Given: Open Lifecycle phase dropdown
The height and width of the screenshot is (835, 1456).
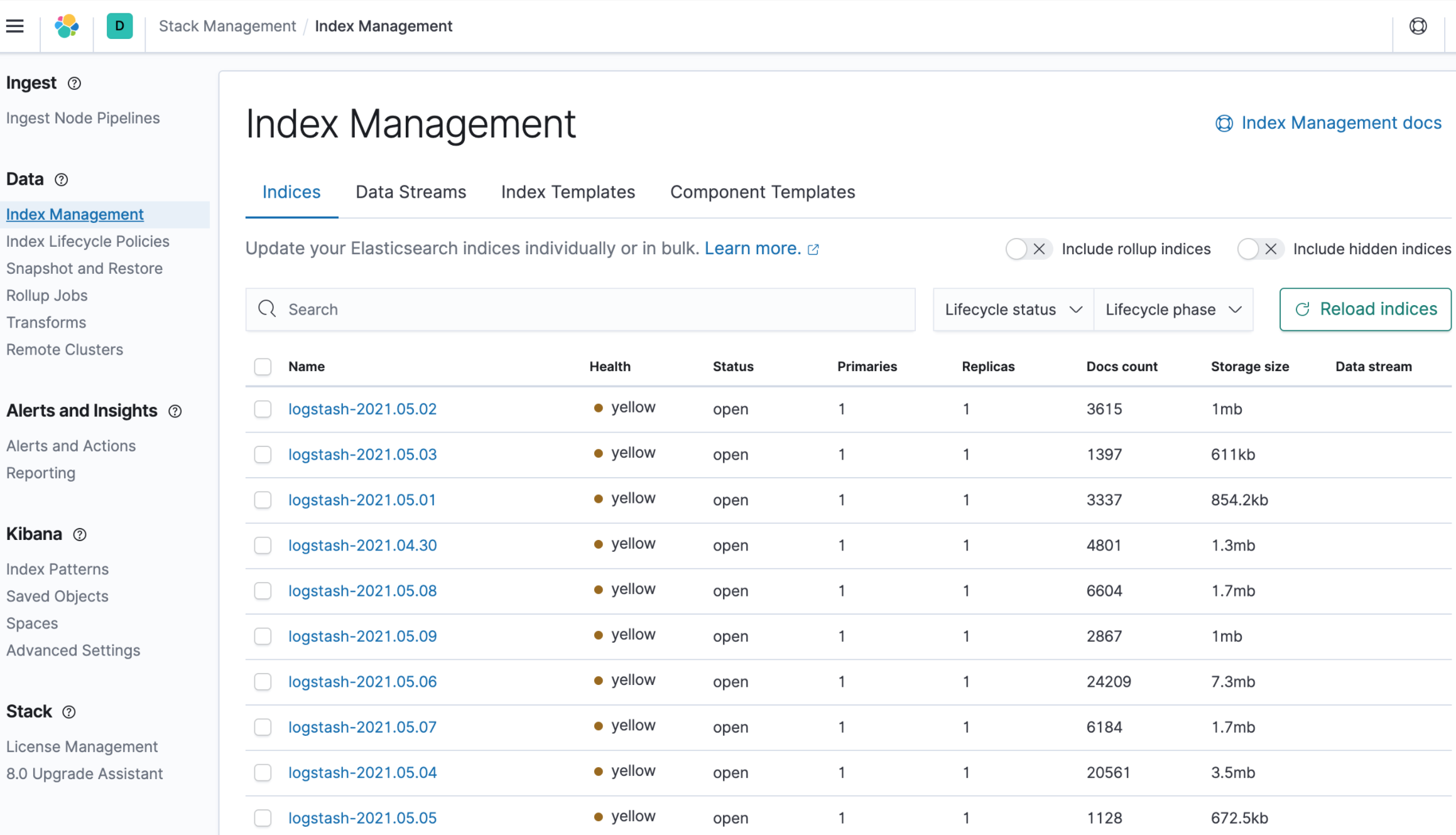Looking at the screenshot, I should [x=1173, y=310].
